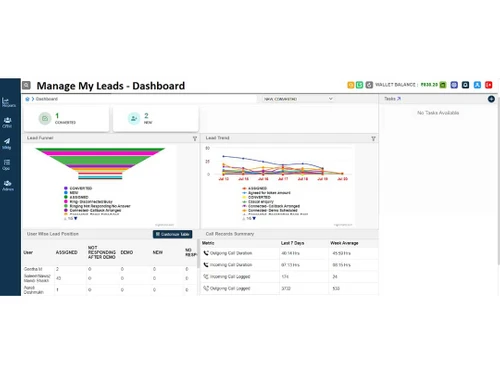Click the magenta band in the funnel chart
This screenshot has width=500, height=375.
(x=100, y=153)
